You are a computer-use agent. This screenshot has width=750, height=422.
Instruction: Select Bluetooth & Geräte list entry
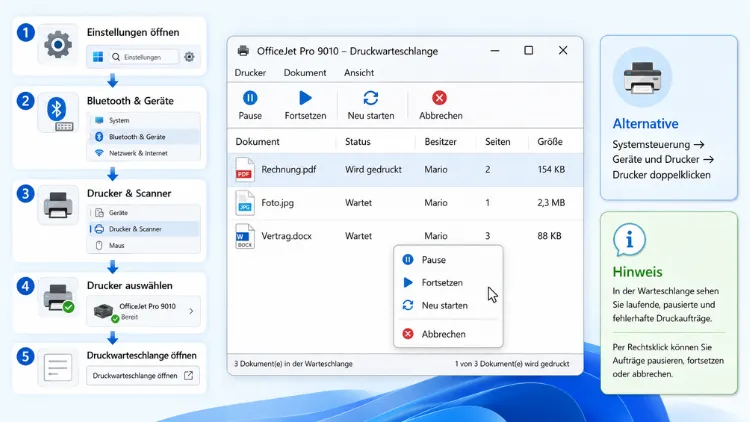[x=143, y=137]
